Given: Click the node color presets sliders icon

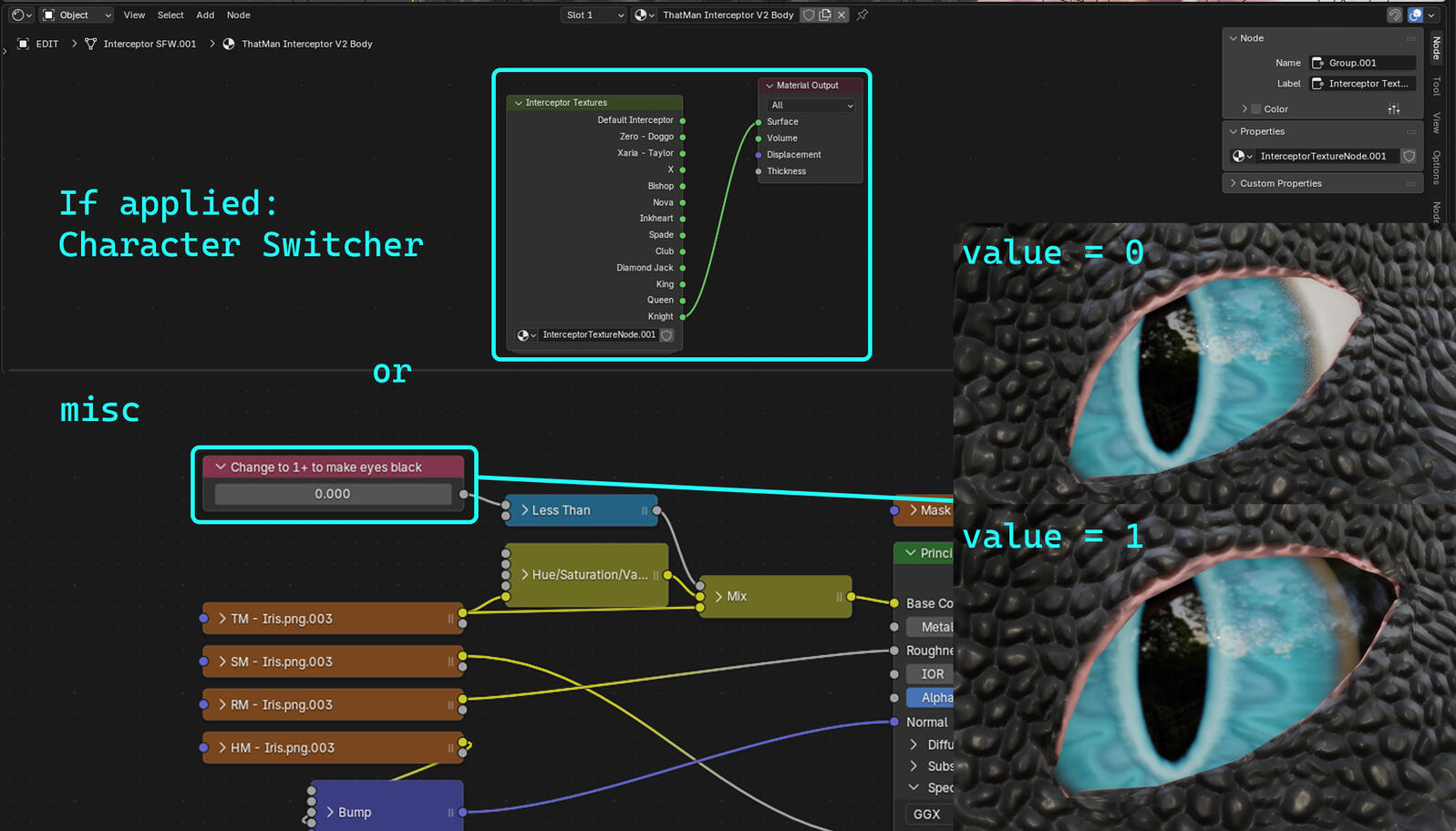Looking at the screenshot, I should (x=1394, y=109).
